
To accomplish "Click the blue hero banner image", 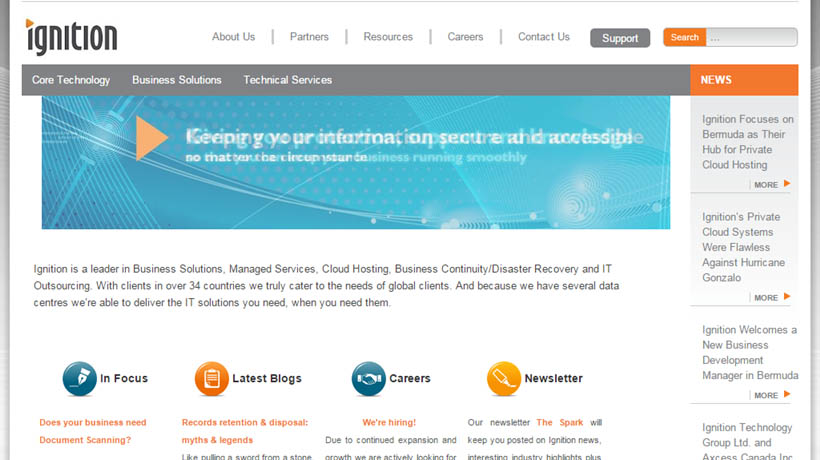I will pos(356,162).
